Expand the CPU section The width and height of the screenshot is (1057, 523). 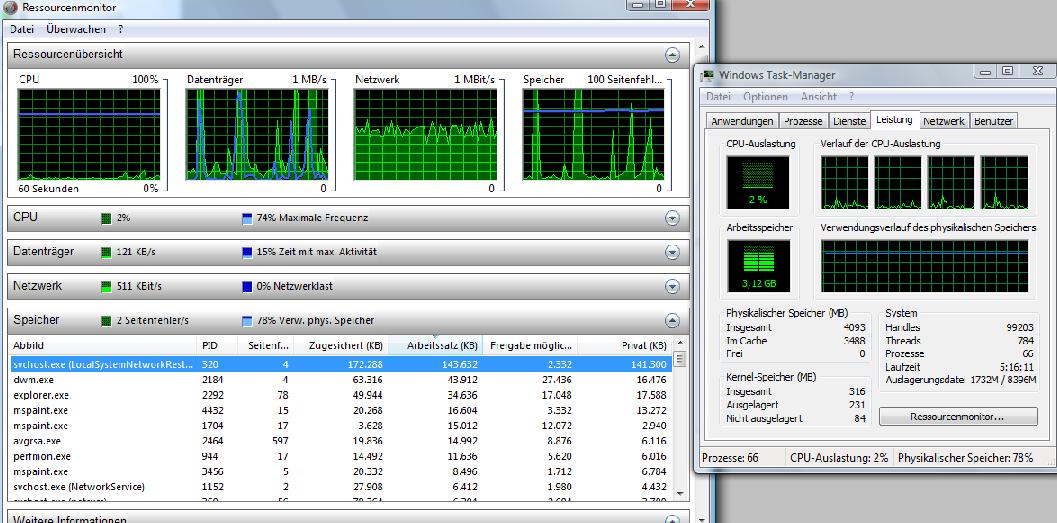(x=672, y=218)
